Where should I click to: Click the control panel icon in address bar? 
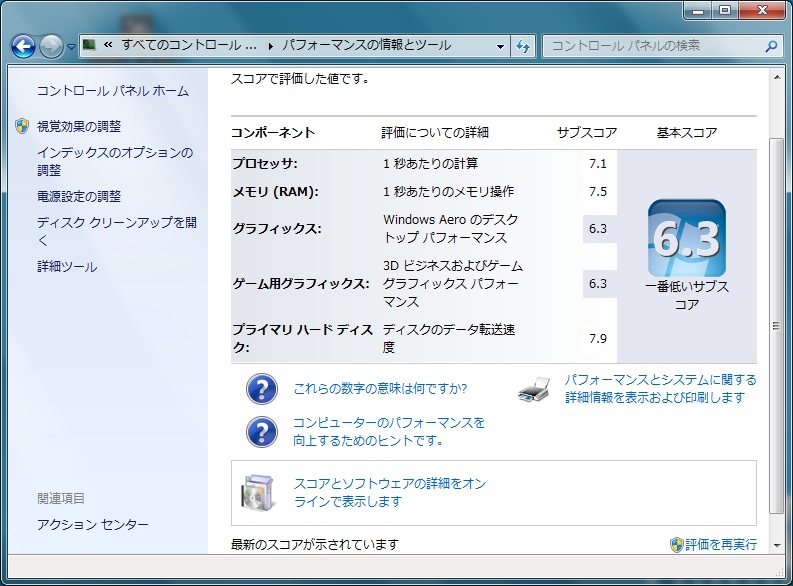(89, 45)
